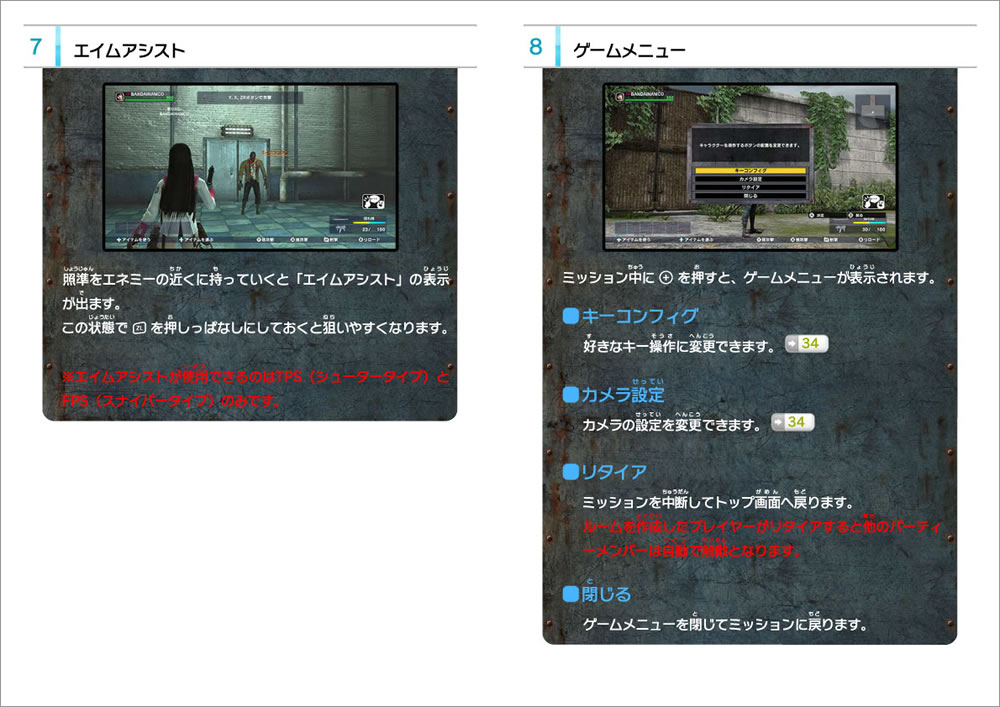This screenshot has width=1000, height=707.
Task: Click the ZL button icon in the aim assist text
Action: (139, 328)
